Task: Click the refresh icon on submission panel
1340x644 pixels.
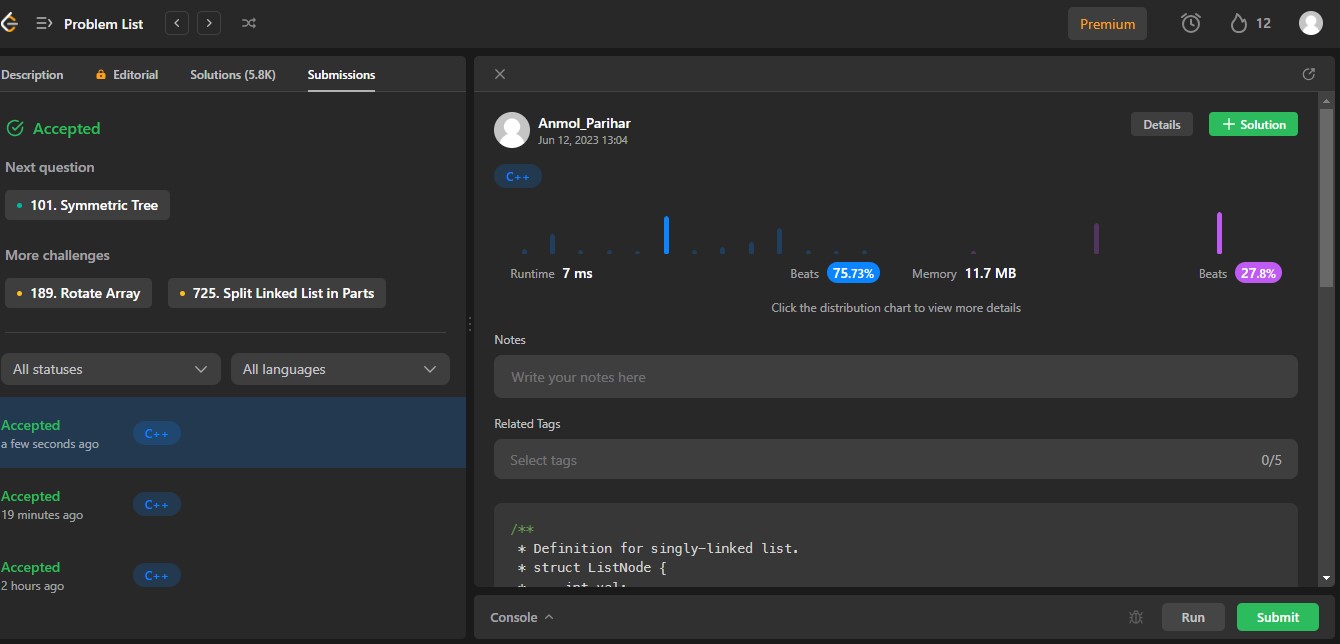Action: 1308,74
